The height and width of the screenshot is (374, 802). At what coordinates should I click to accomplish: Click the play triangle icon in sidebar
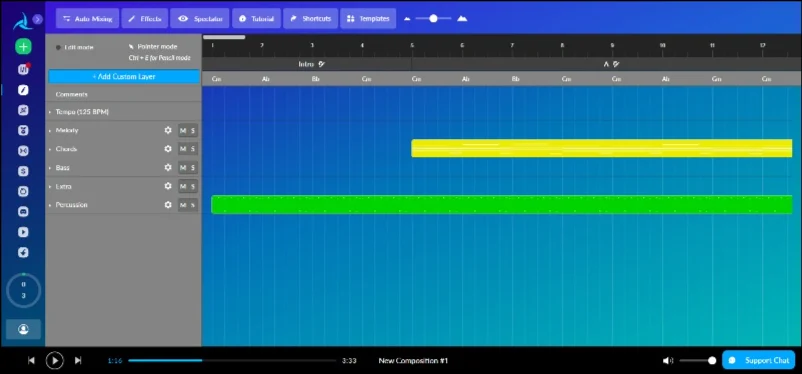pyautogui.click(x=23, y=232)
